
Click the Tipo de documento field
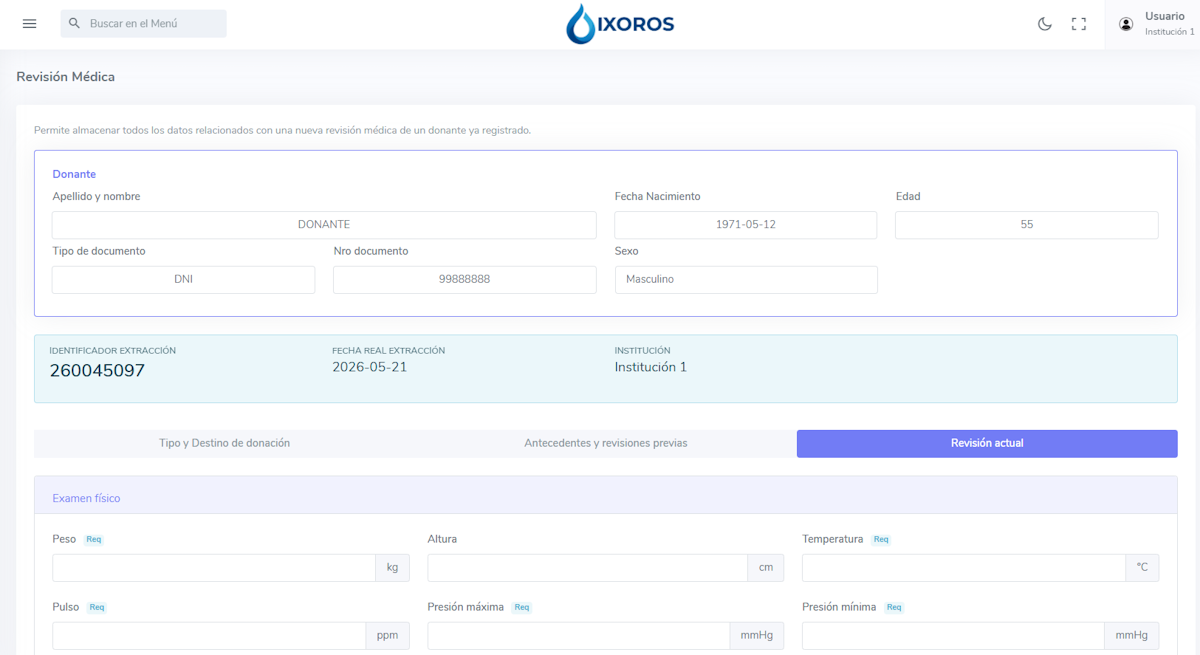click(x=183, y=280)
